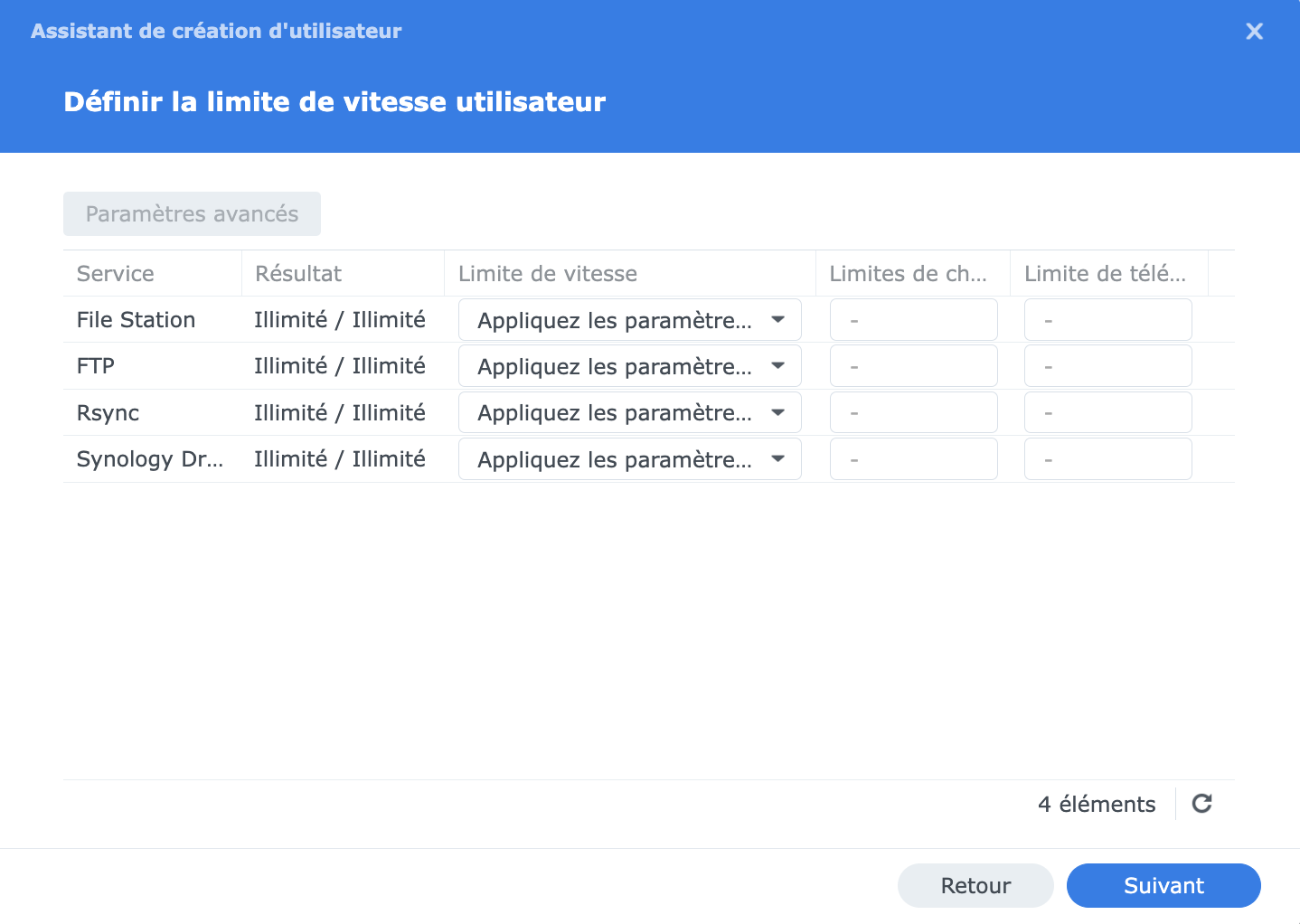The image size is (1300, 924).
Task: Select the Rsync service row
Action: [x=648, y=412]
